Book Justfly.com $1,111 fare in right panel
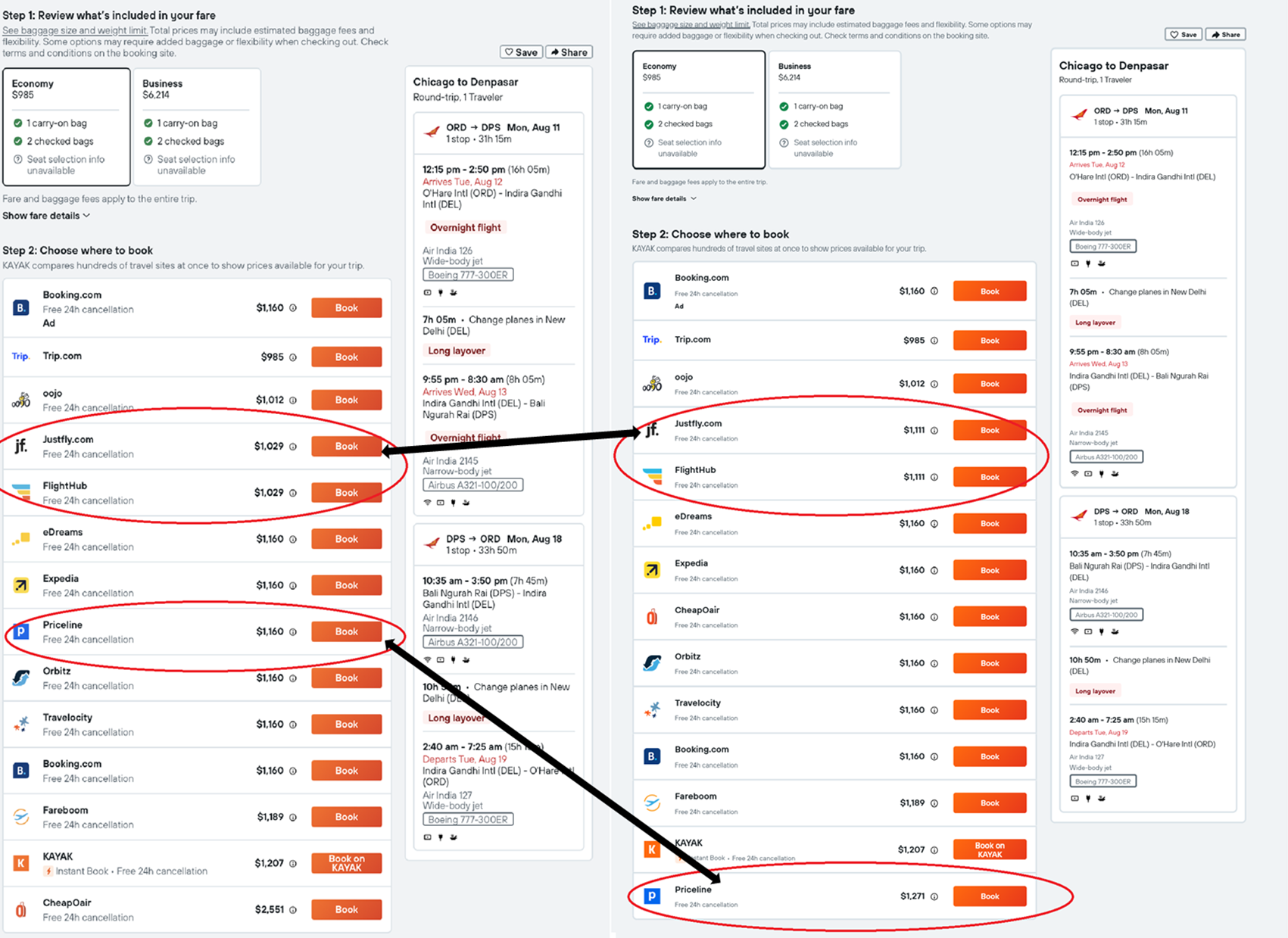The height and width of the screenshot is (938, 1288). pos(990,430)
